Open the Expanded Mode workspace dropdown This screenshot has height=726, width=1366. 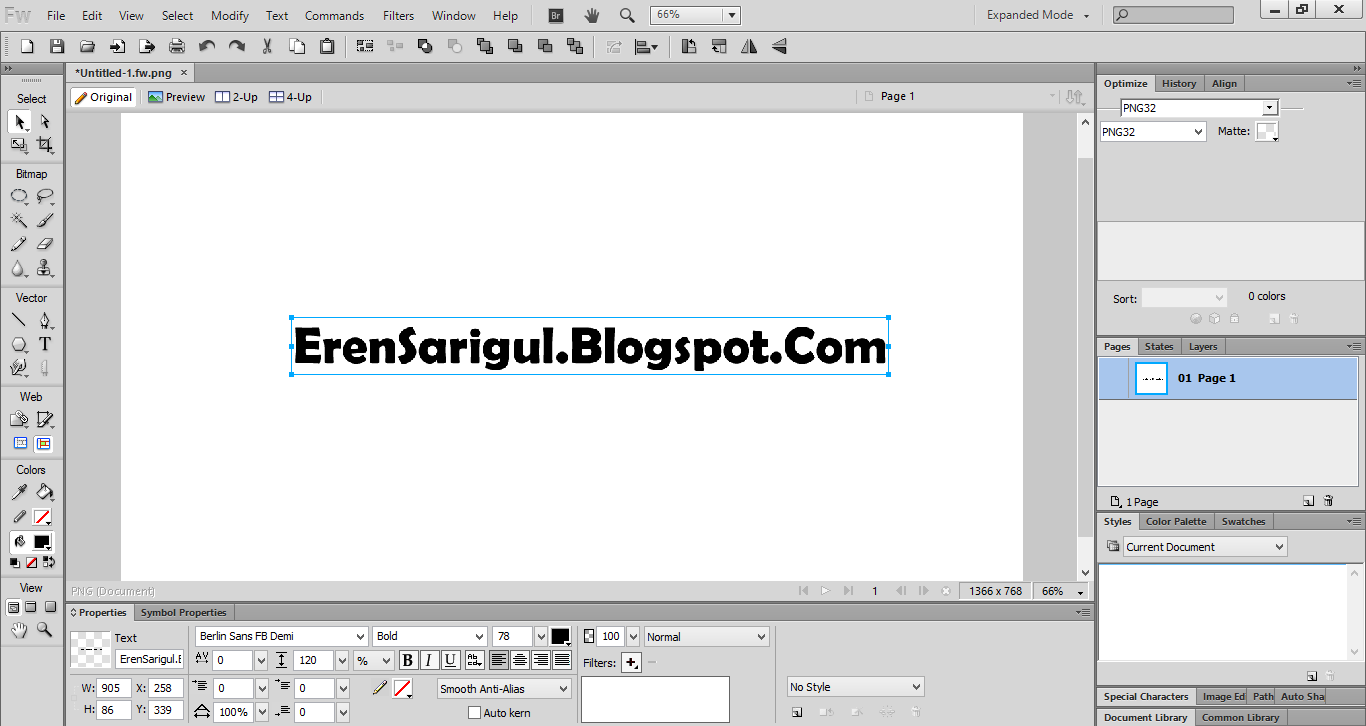click(1038, 15)
